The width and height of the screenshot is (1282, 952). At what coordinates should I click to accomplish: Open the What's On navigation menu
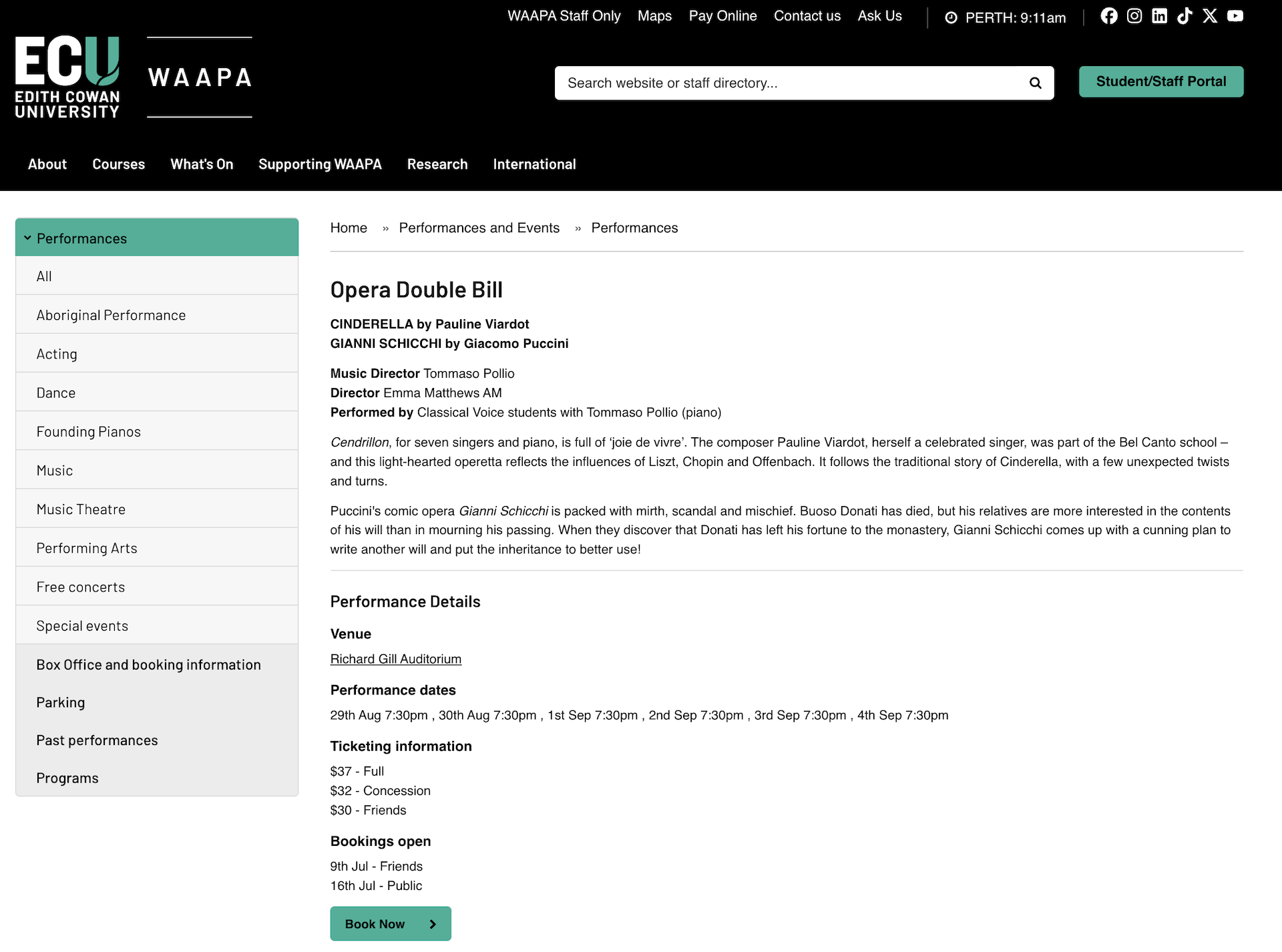click(202, 164)
